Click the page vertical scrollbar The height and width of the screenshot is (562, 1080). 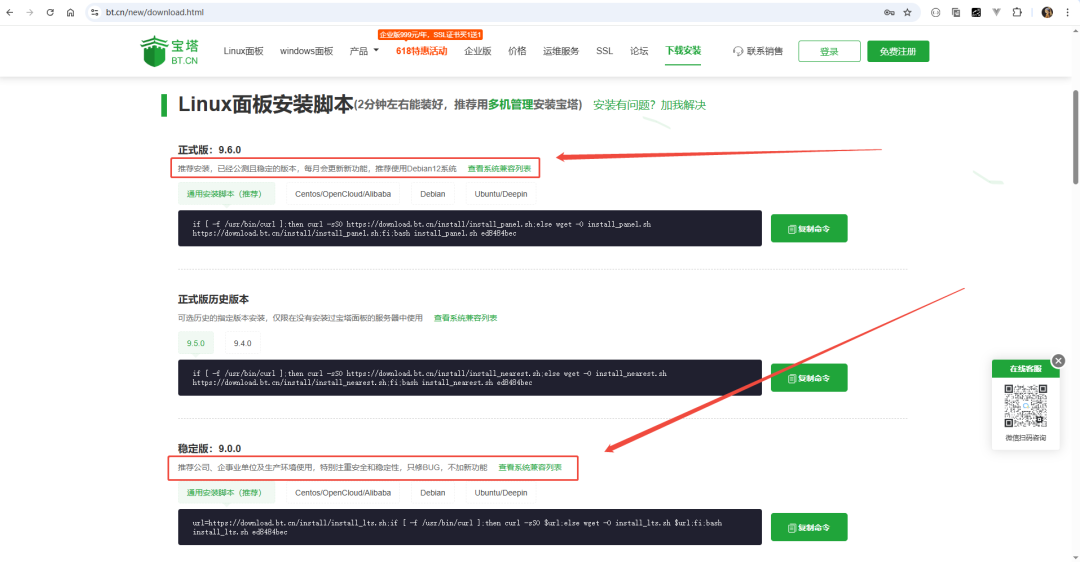pos(1075,138)
